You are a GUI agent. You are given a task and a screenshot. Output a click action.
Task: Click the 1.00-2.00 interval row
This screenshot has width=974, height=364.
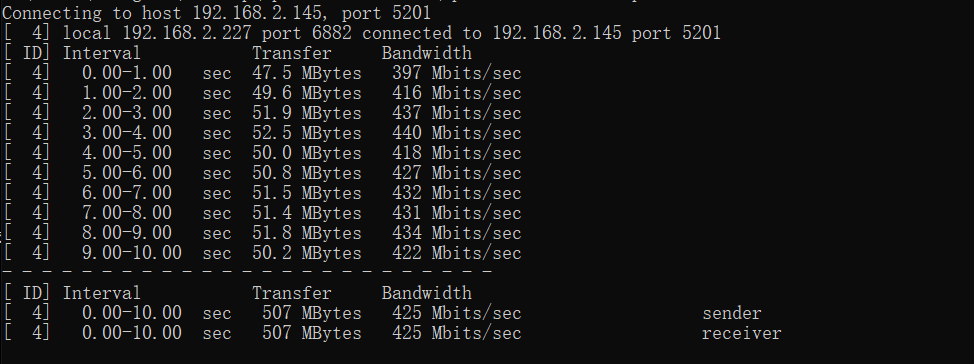point(262,93)
